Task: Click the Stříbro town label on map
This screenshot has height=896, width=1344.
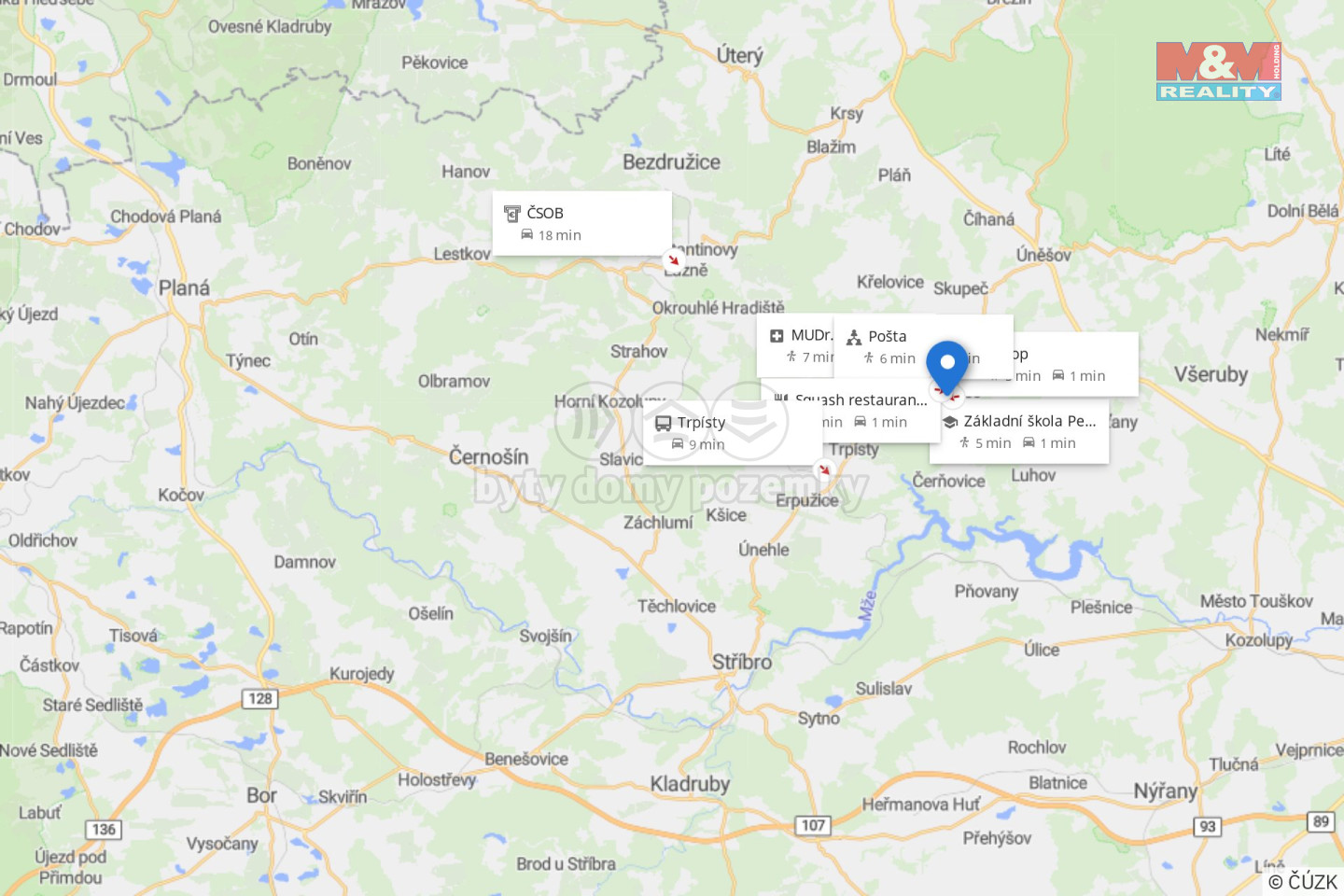Action: [742, 662]
